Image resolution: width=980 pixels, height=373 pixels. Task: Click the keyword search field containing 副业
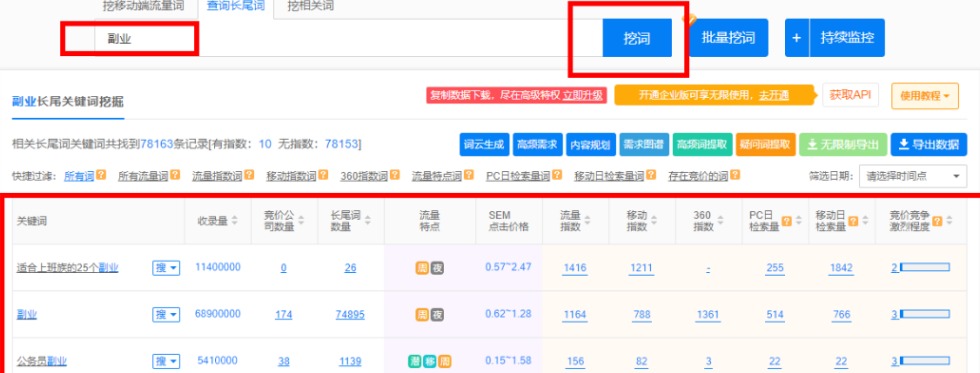349,39
